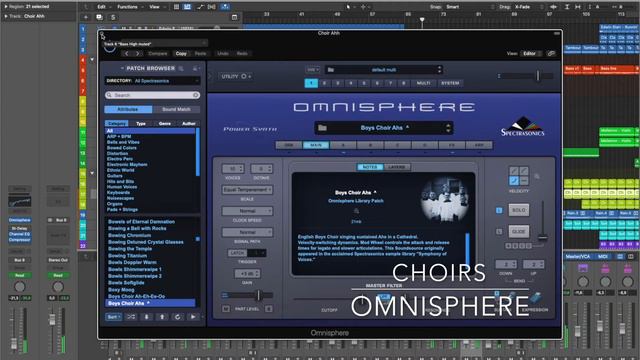Viewport: 640px width, 360px height.
Task: Select the top-right velocity curve preset
Action: (524, 171)
